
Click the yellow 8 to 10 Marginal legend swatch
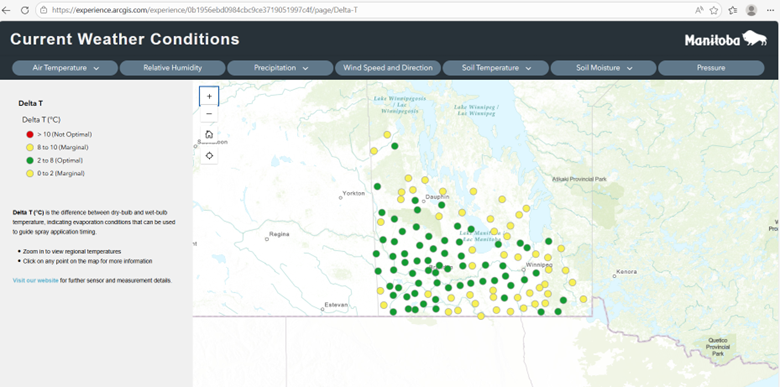pyautogui.click(x=30, y=147)
